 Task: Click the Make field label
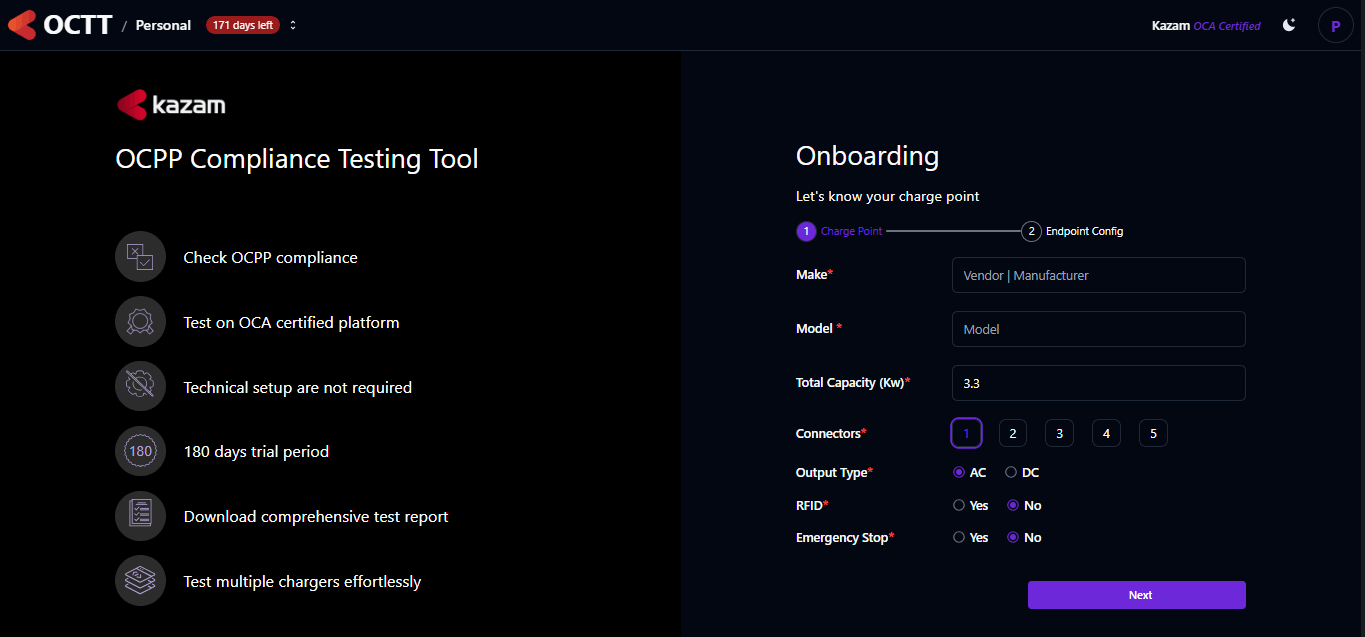(x=814, y=274)
